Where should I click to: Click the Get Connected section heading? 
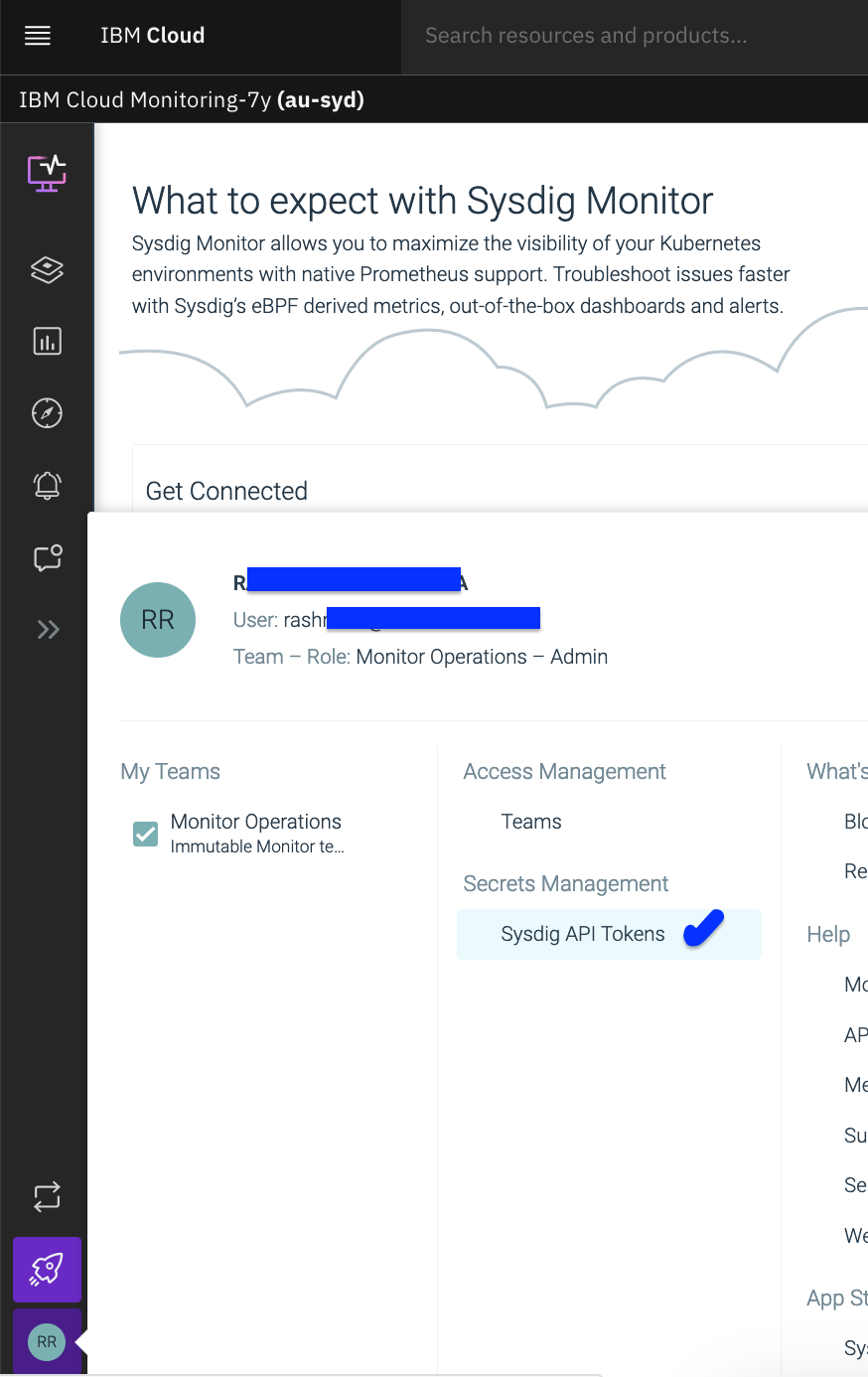(226, 491)
